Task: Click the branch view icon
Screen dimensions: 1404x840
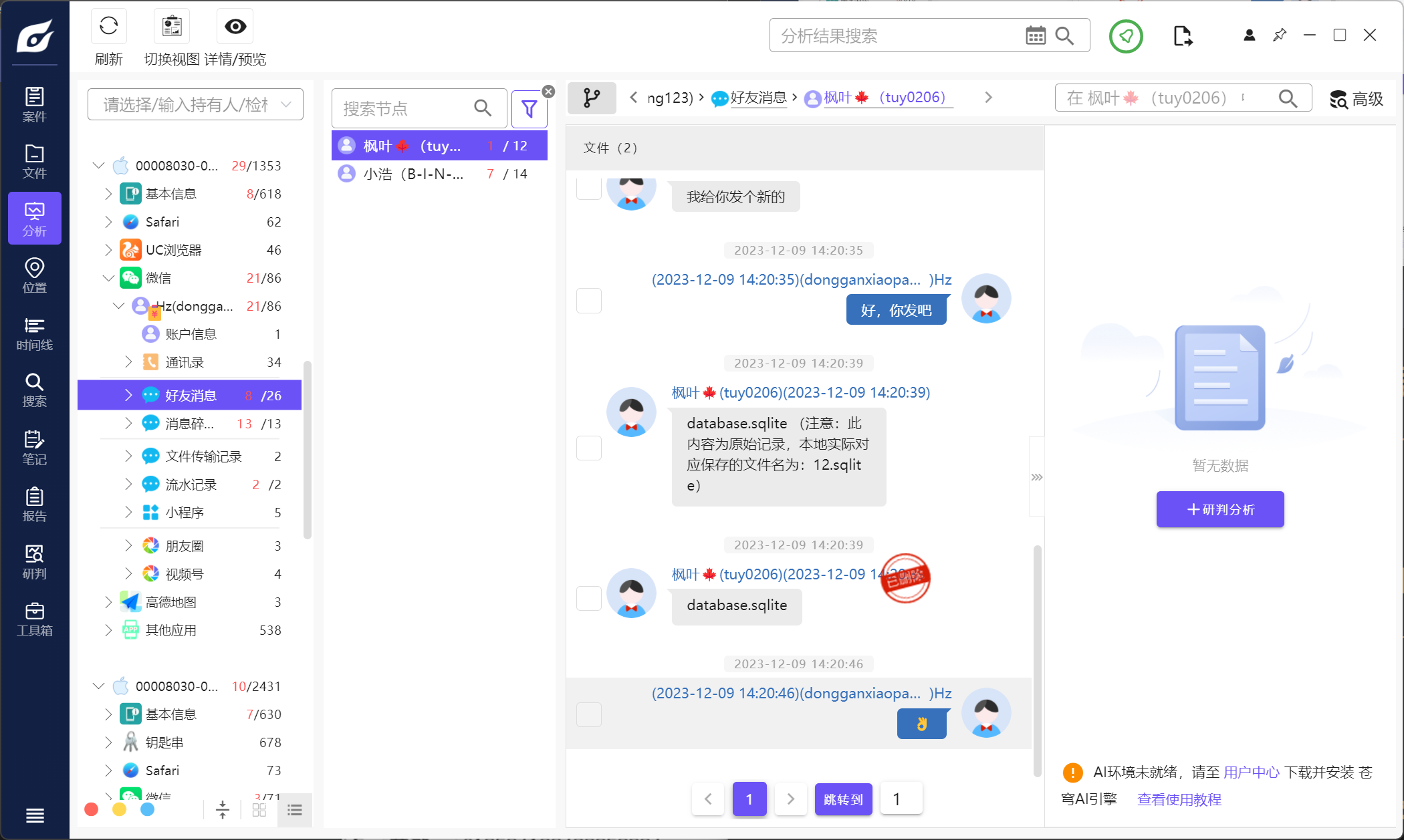Action: pyautogui.click(x=592, y=98)
